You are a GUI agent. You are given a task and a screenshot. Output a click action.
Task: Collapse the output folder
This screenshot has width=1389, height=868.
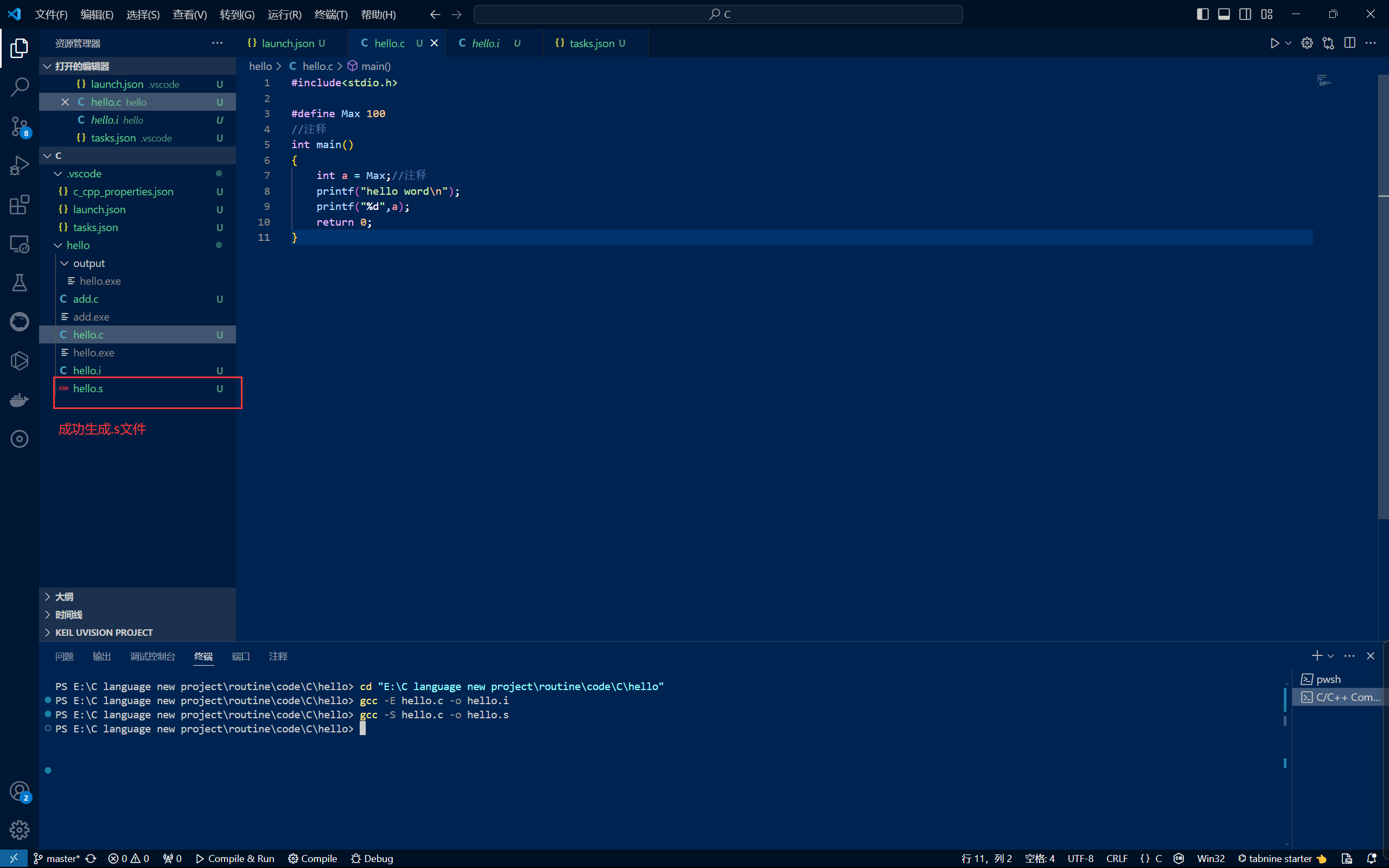click(138, 263)
